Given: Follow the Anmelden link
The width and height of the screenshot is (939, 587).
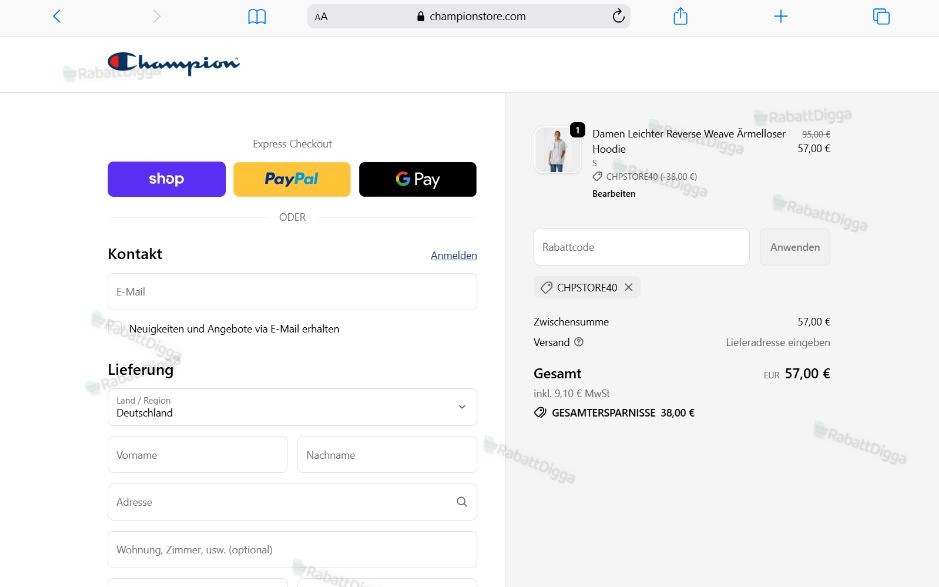Looking at the screenshot, I should tap(454, 256).
